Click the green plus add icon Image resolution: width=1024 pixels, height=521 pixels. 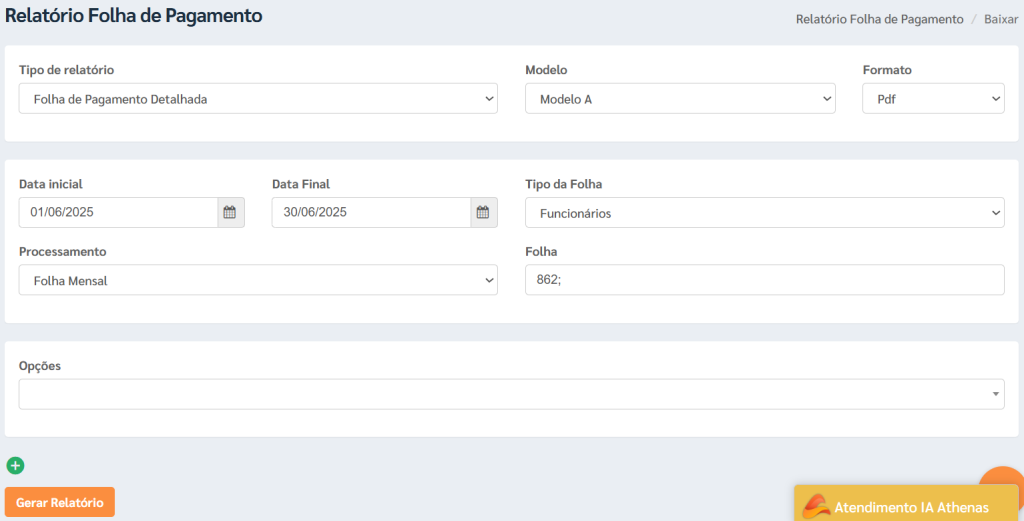(15, 466)
